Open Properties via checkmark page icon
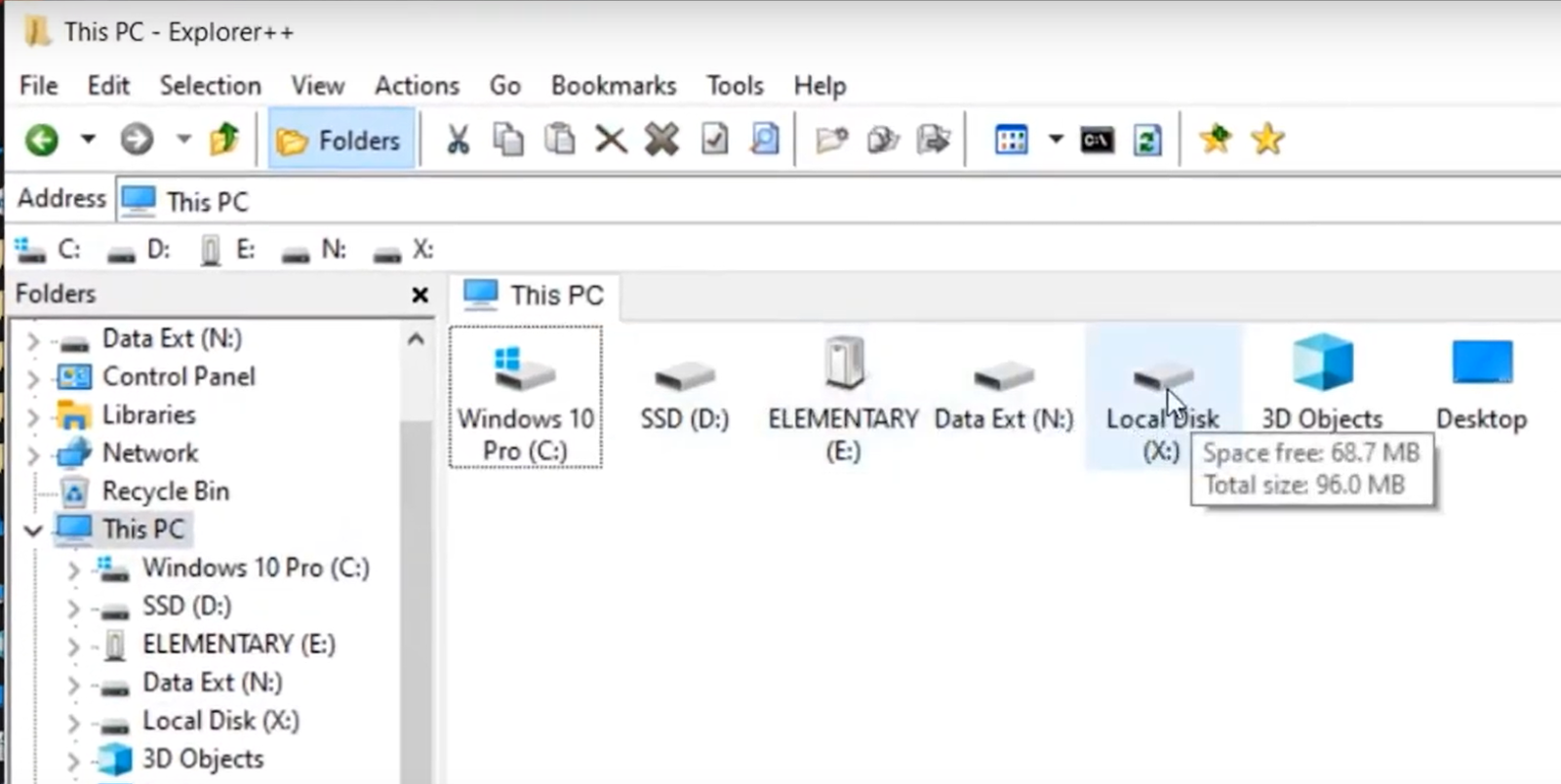This screenshot has height=784, width=1561. click(714, 139)
